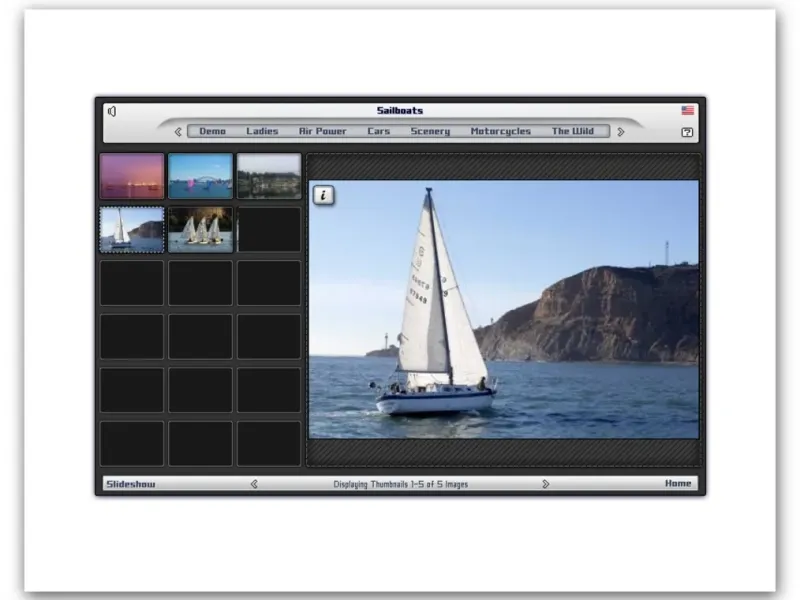Open The Wild gallery tab

(572, 131)
